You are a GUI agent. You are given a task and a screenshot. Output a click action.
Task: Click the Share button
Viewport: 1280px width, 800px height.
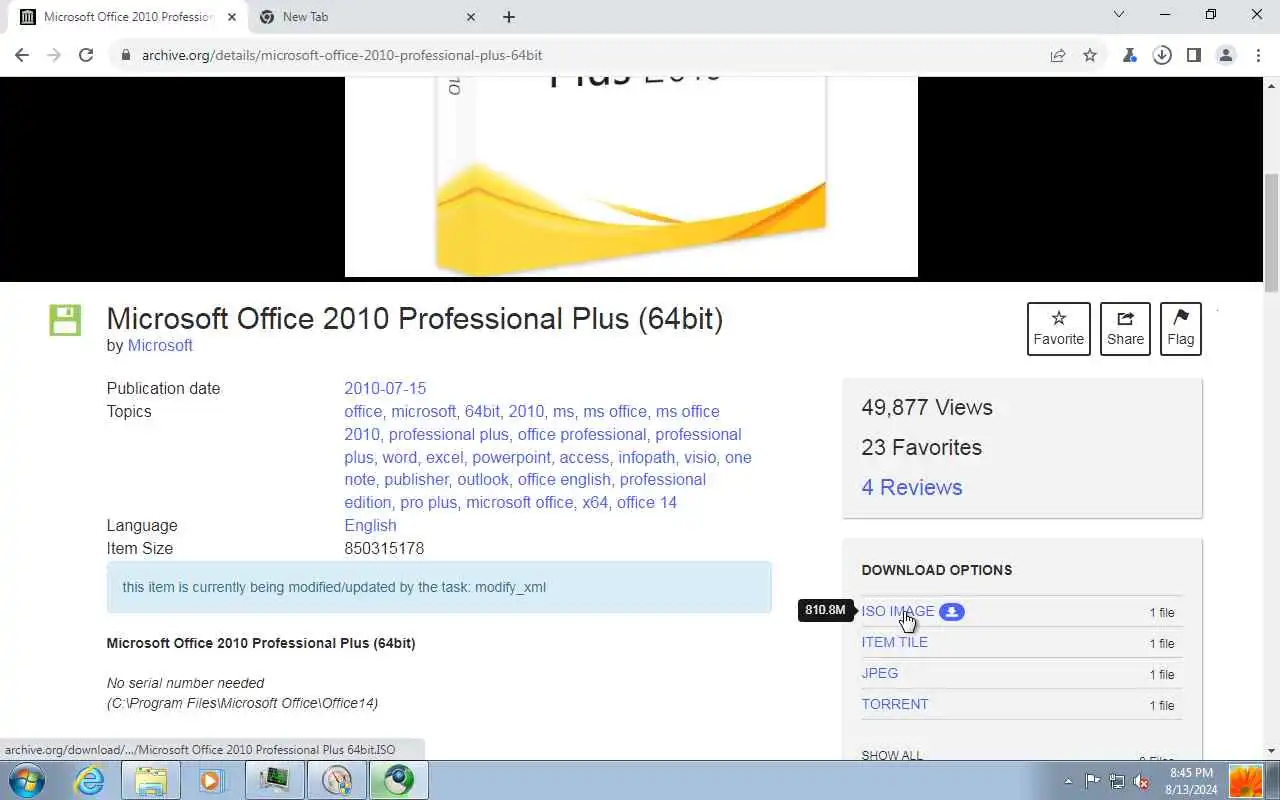[1125, 329]
